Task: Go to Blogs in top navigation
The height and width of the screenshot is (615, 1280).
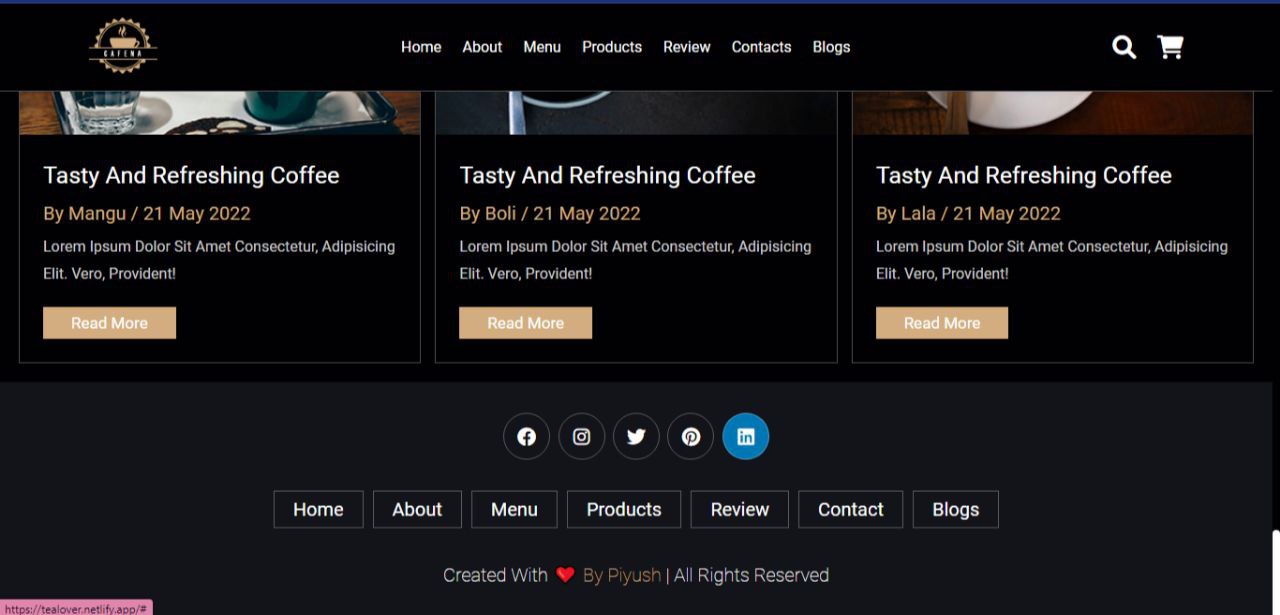Action: 831,47
